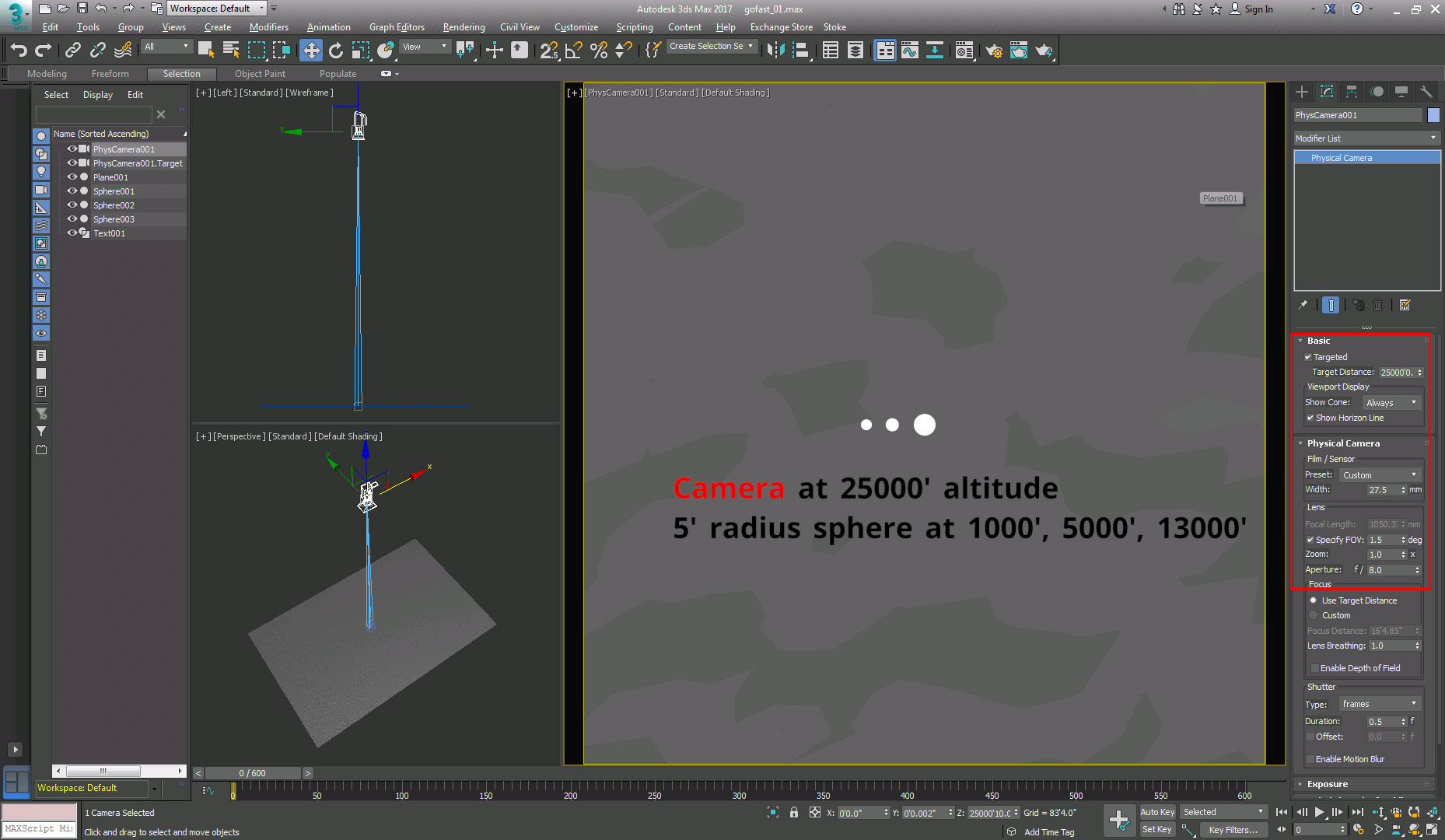Viewport: 1445px width, 840px height.
Task: Activate the Select and Rotate tool
Action: coord(336,51)
